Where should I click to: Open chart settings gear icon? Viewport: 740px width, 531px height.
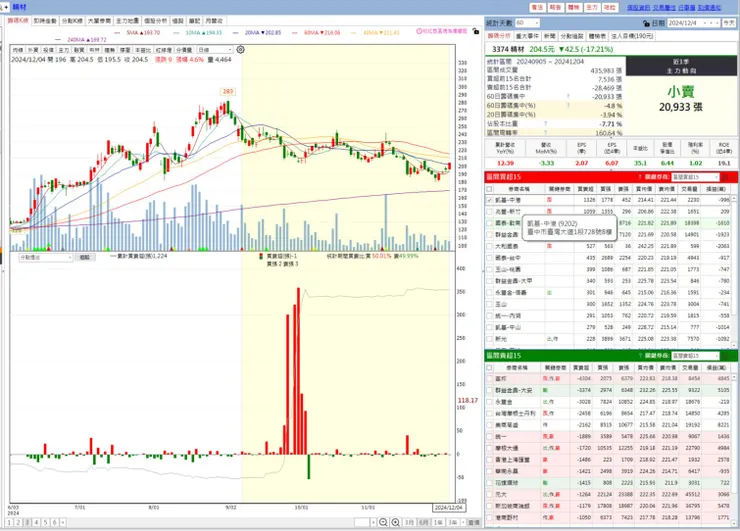[240, 50]
